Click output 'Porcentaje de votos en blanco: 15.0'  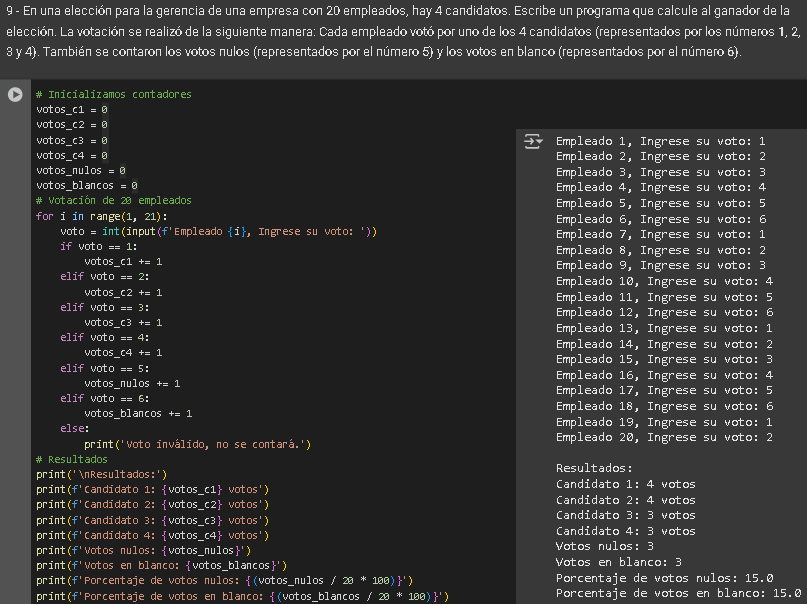(678, 593)
